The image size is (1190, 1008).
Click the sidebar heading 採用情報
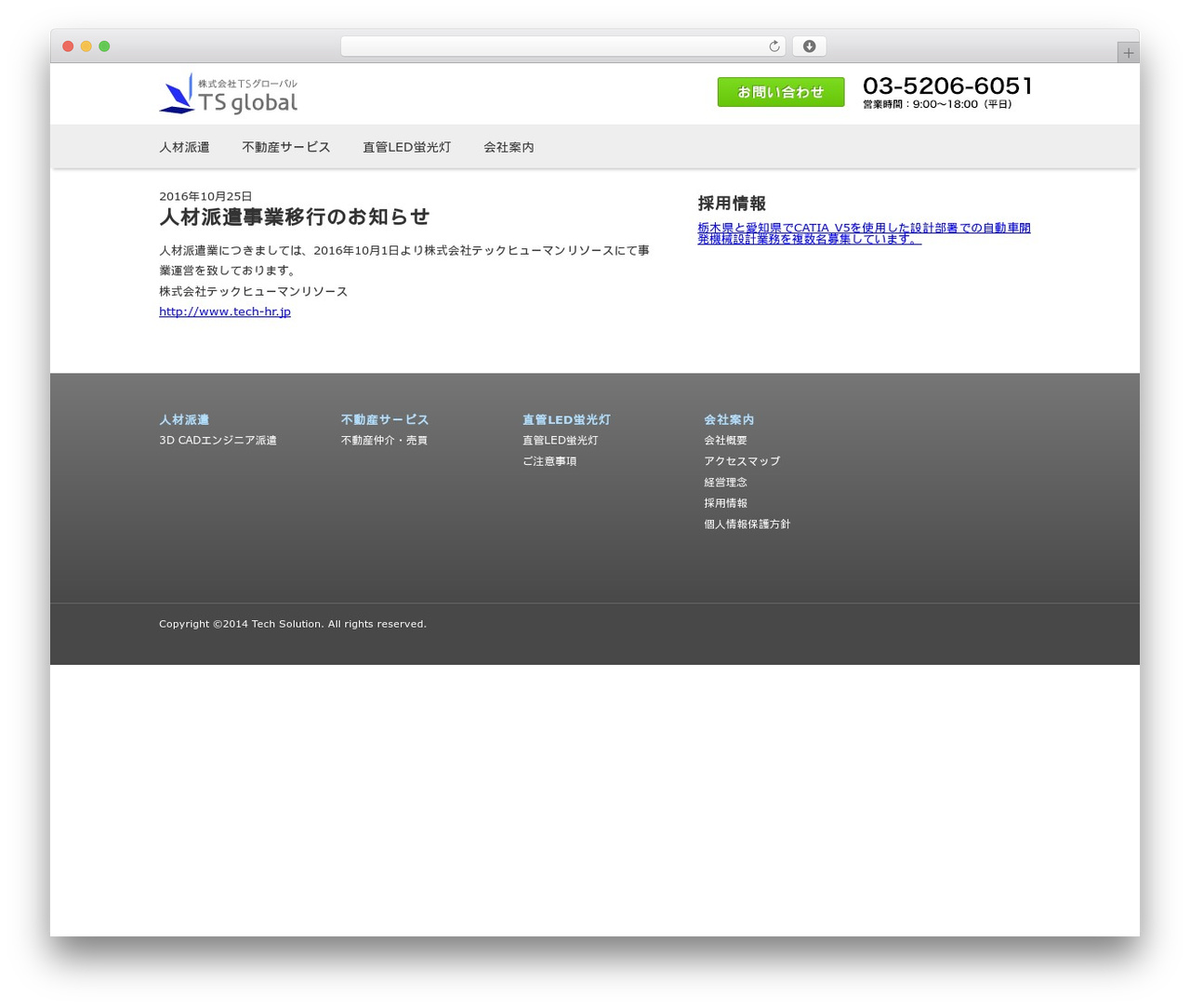point(732,204)
